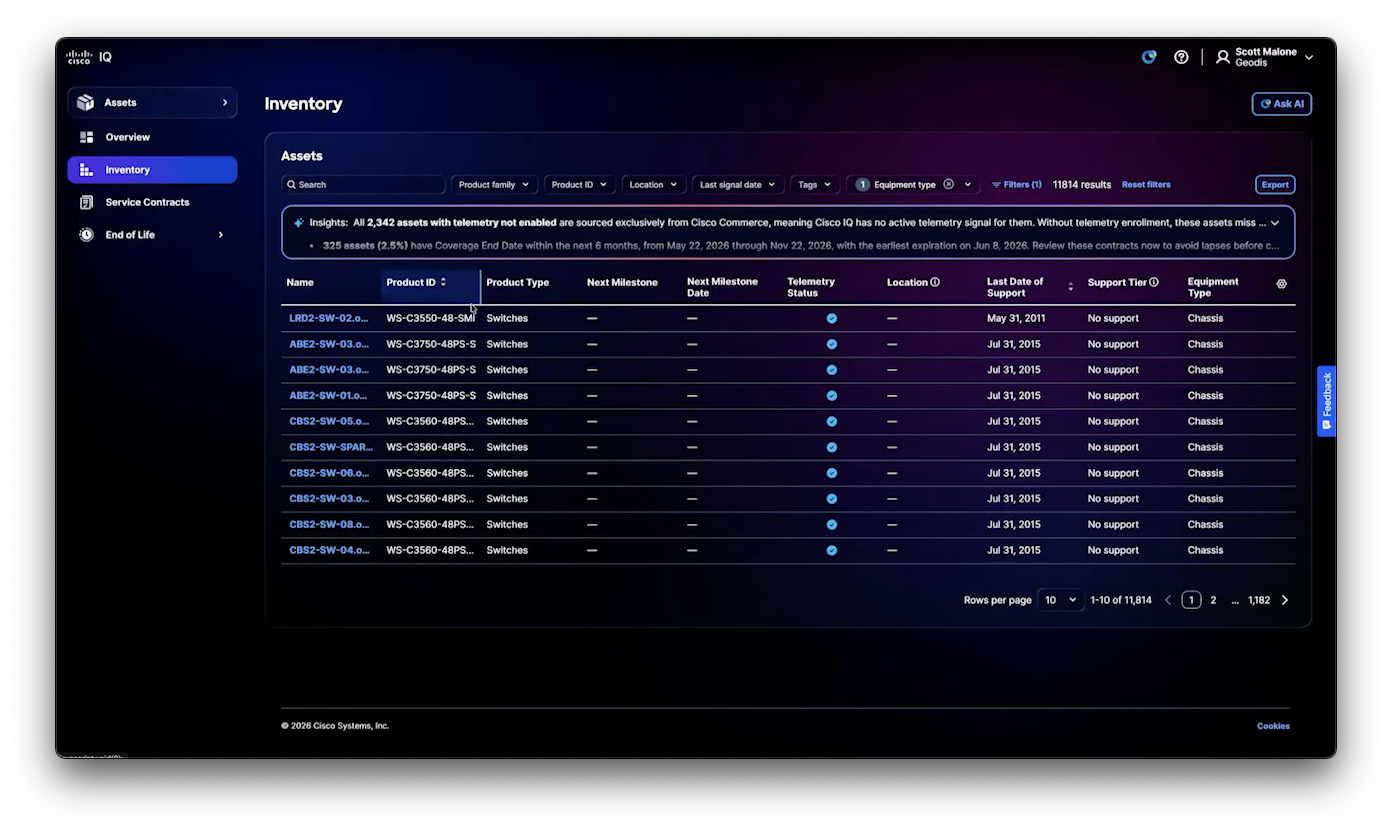Click the Telemetry Status column header
Viewport: 1392px width, 832px height.
point(811,287)
